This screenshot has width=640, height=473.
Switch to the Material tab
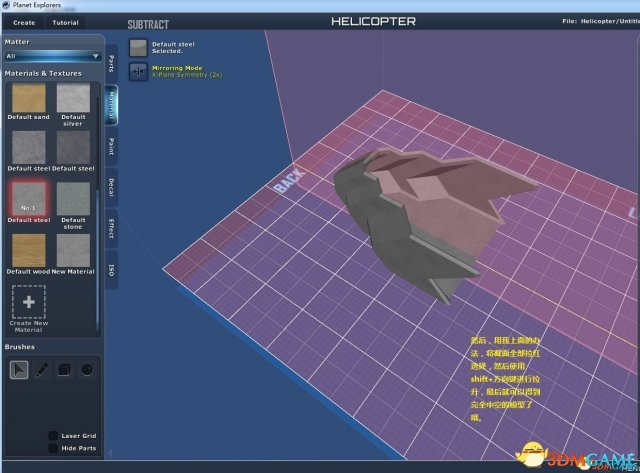tap(111, 105)
